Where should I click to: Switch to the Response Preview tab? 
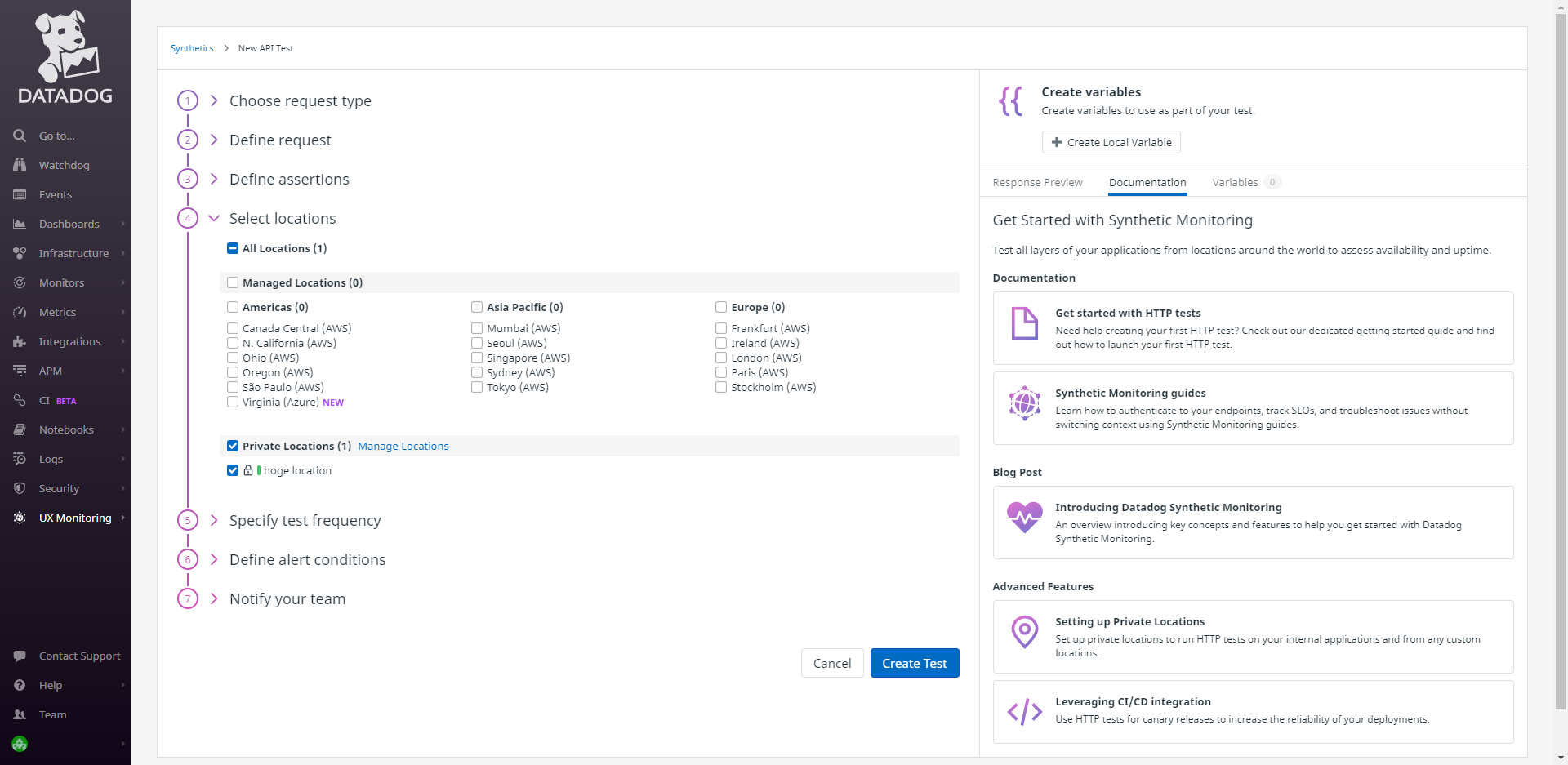click(1037, 182)
